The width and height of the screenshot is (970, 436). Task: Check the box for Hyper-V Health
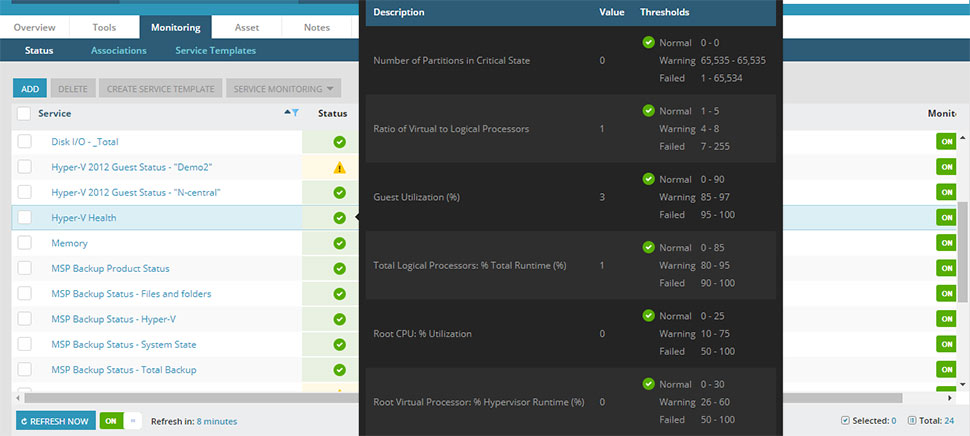24,218
